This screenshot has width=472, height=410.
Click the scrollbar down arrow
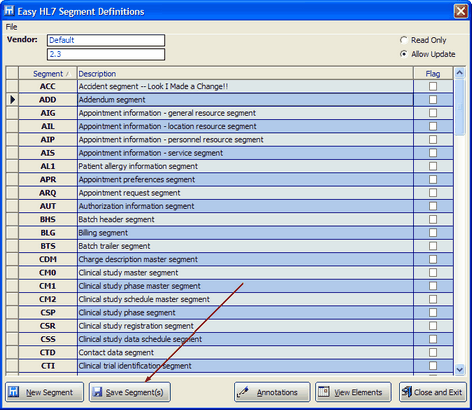pos(460,369)
